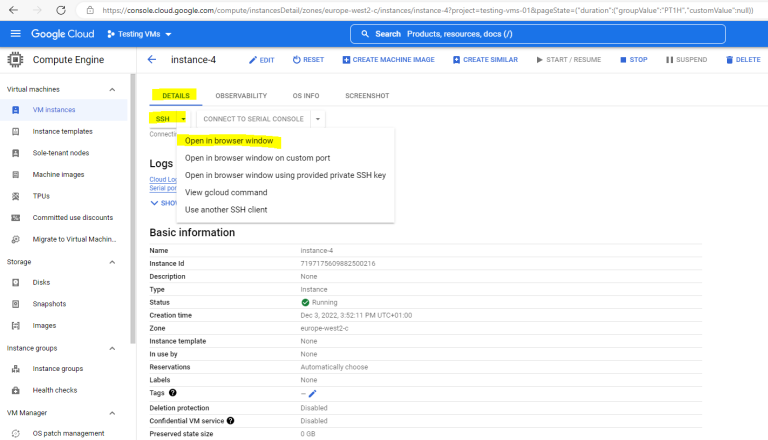Click the SUSPEND button

coord(686,60)
